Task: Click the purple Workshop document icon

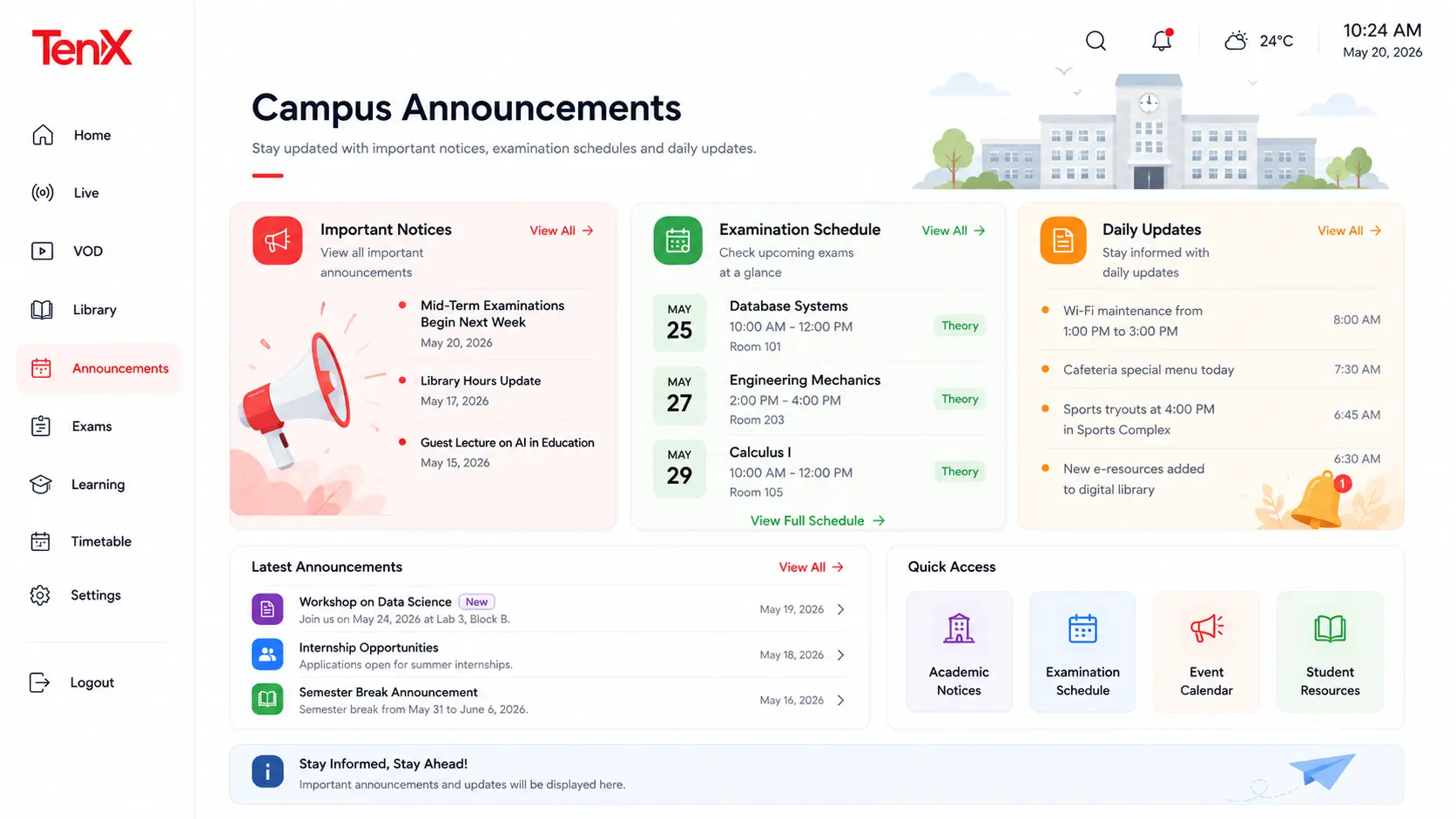Action: (267, 609)
